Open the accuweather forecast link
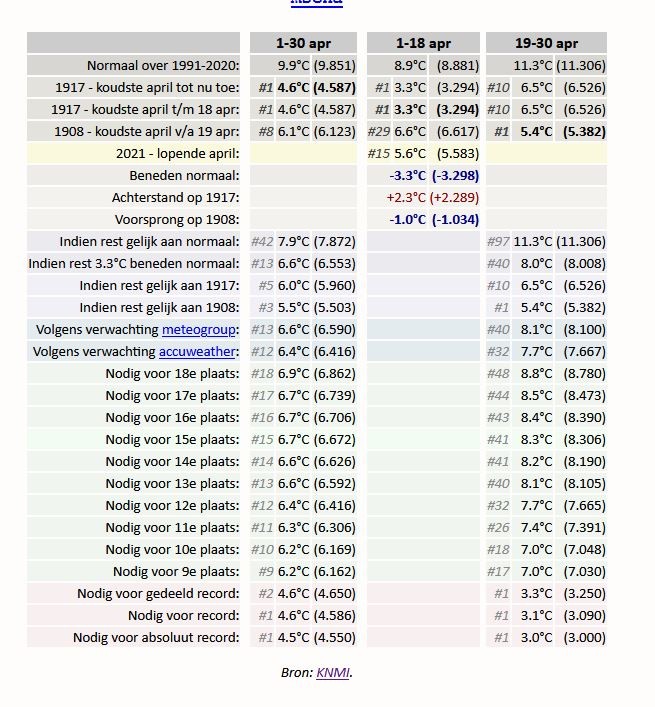 (197, 352)
